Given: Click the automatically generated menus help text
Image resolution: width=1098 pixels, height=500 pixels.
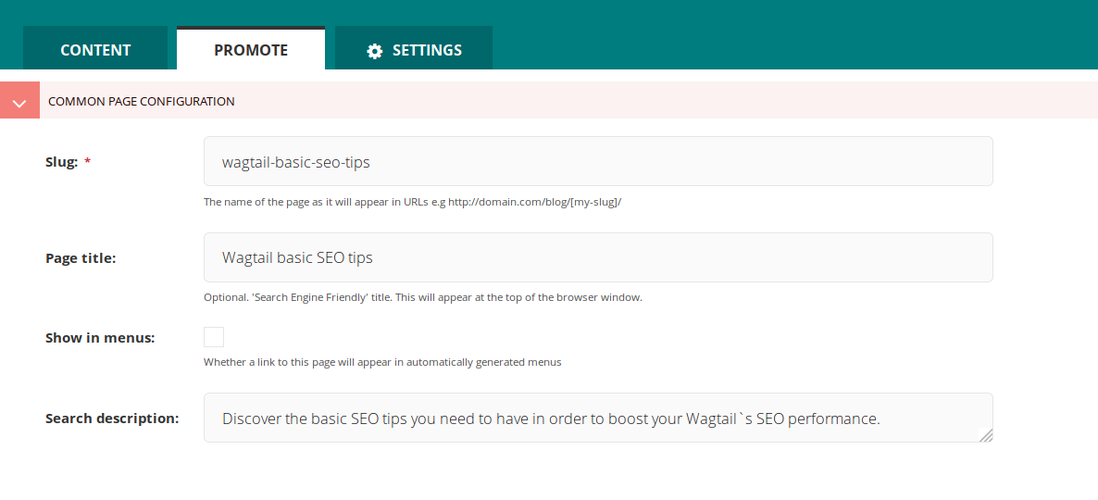Looking at the screenshot, I should pyautogui.click(x=382, y=362).
